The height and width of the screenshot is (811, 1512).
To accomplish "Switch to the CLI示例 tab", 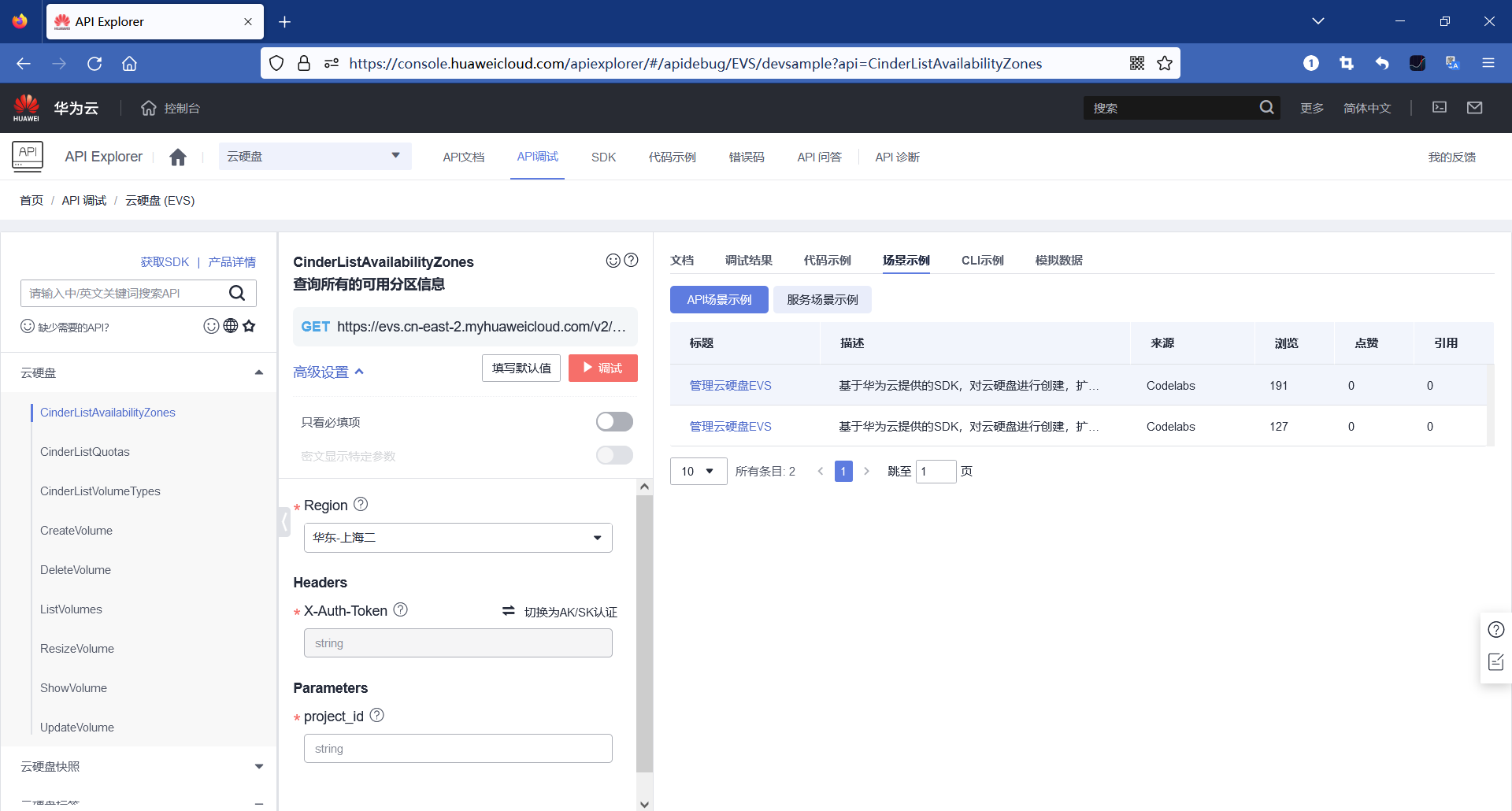I will 982,260.
